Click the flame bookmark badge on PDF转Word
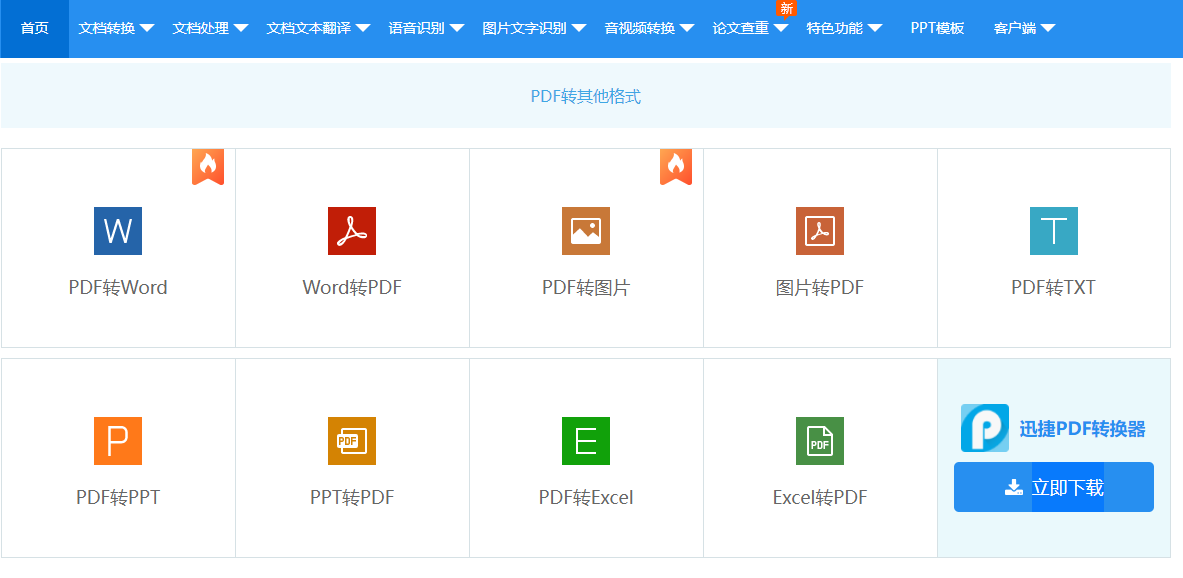The width and height of the screenshot is (1183, 578). (x=208, y=167)
